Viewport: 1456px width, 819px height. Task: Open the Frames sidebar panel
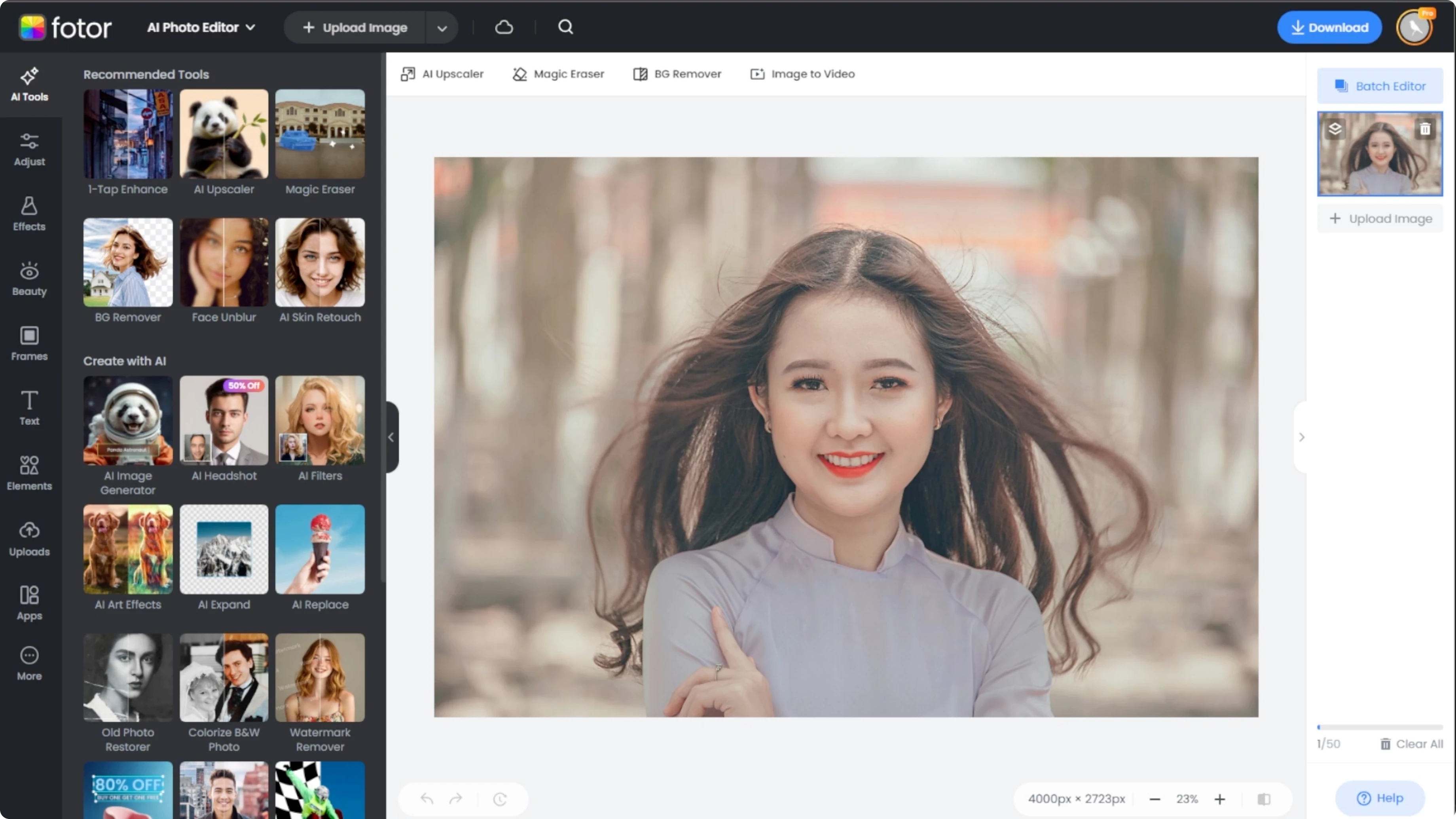click(x=29, y=344)
